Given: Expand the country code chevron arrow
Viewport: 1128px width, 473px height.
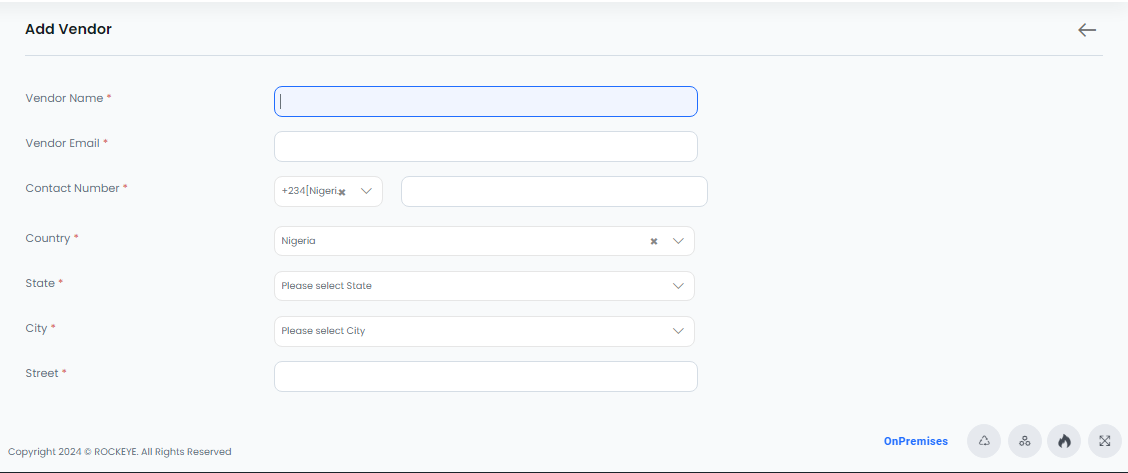Looking at the screenshot, I should [366, 191].
